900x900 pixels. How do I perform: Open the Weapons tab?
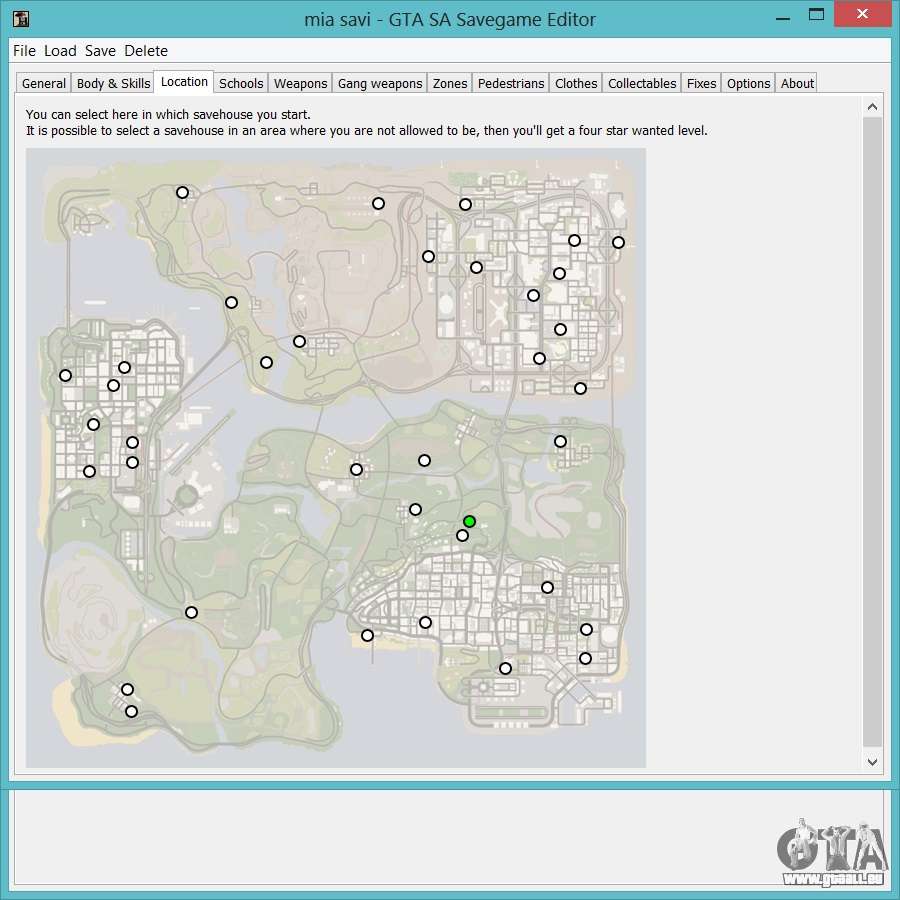300,83
